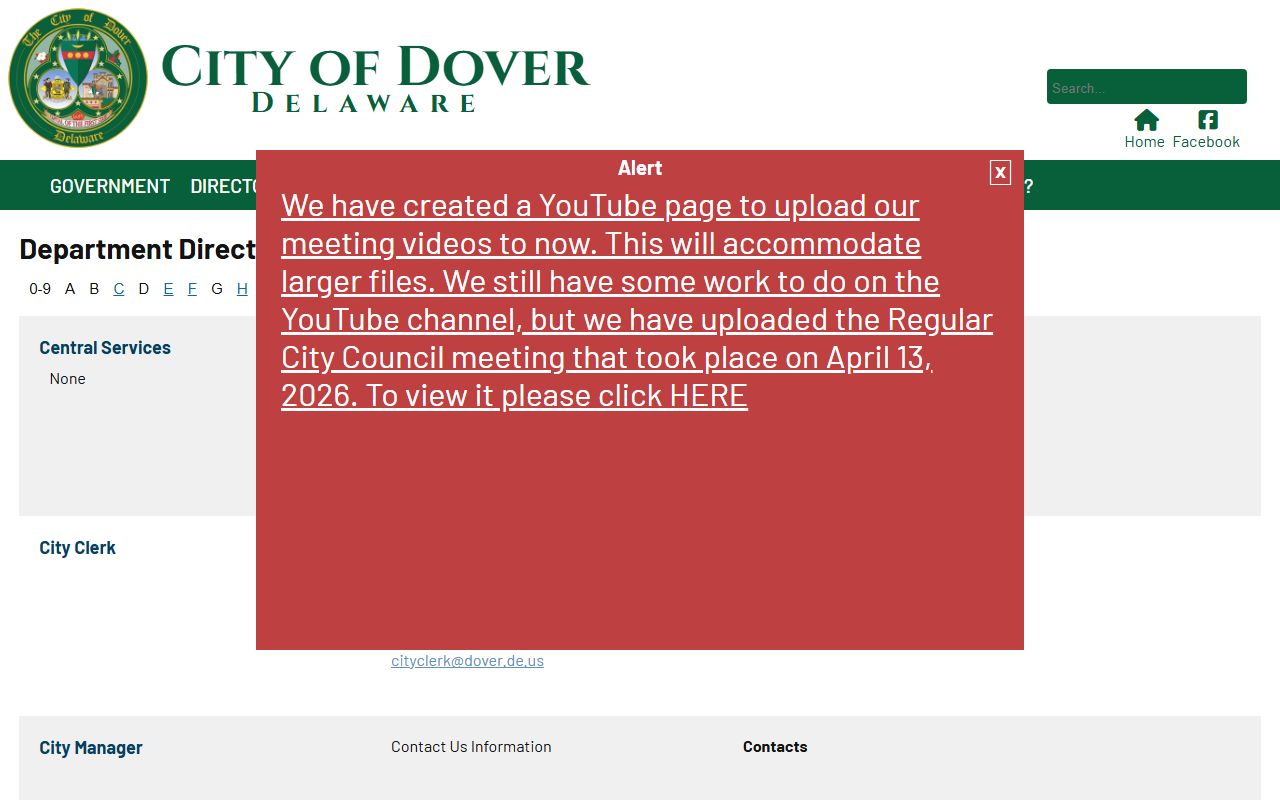Jump to letter E in directory index

[x=168, y=289]
